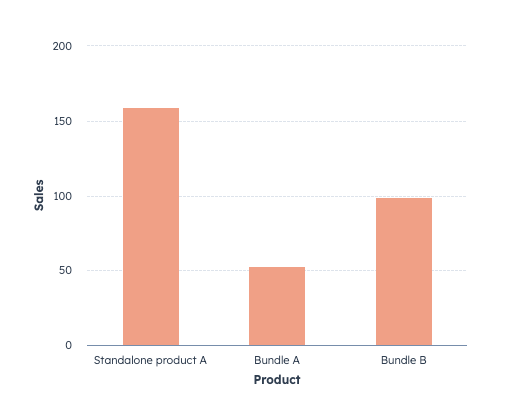Select the Standalone product A axis label
The height and width of the screenshot is (400, 520).
click(x=150, y=360)
